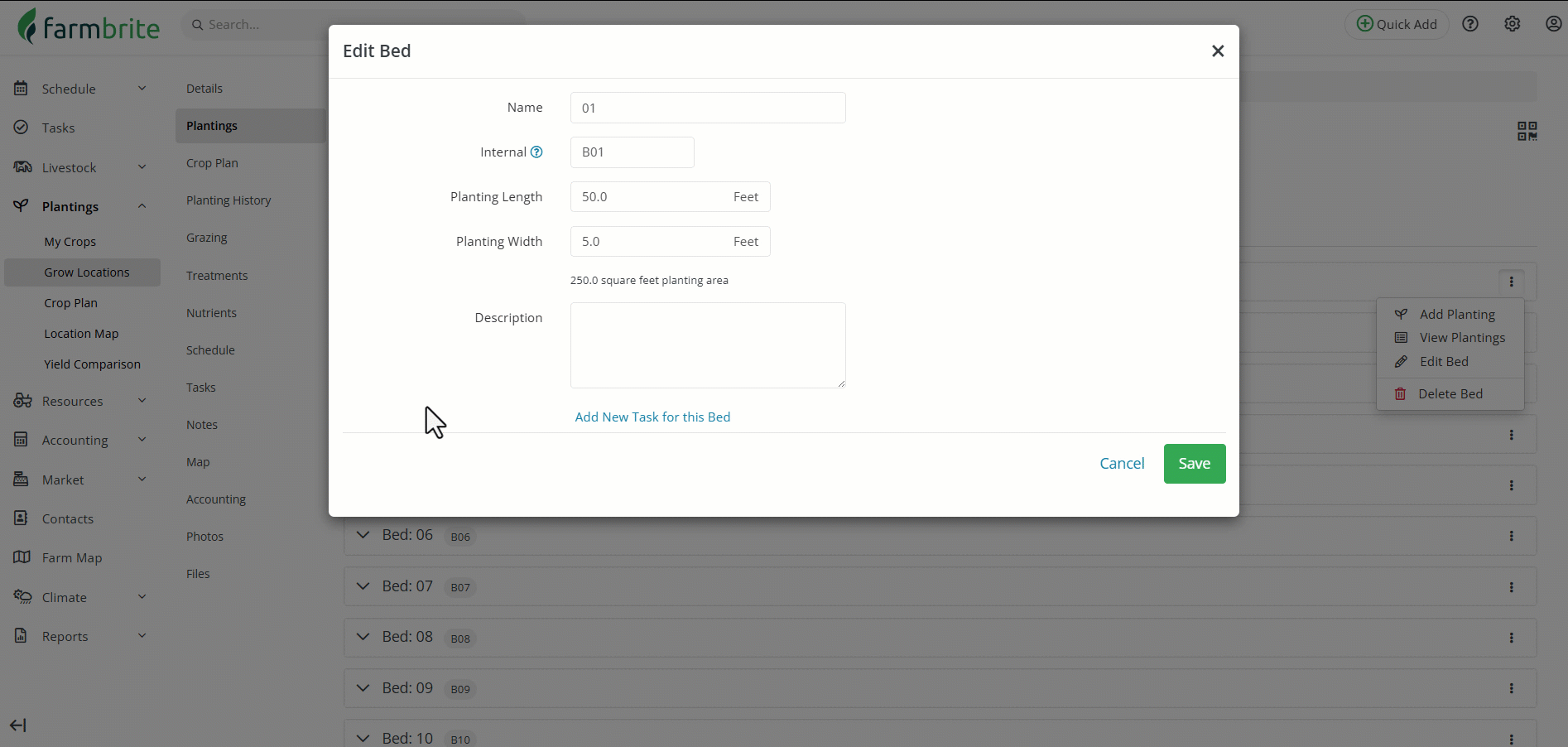1568x747 pixels.
Task: Open the Quick Add menu
Action: tap(1397, 24)
